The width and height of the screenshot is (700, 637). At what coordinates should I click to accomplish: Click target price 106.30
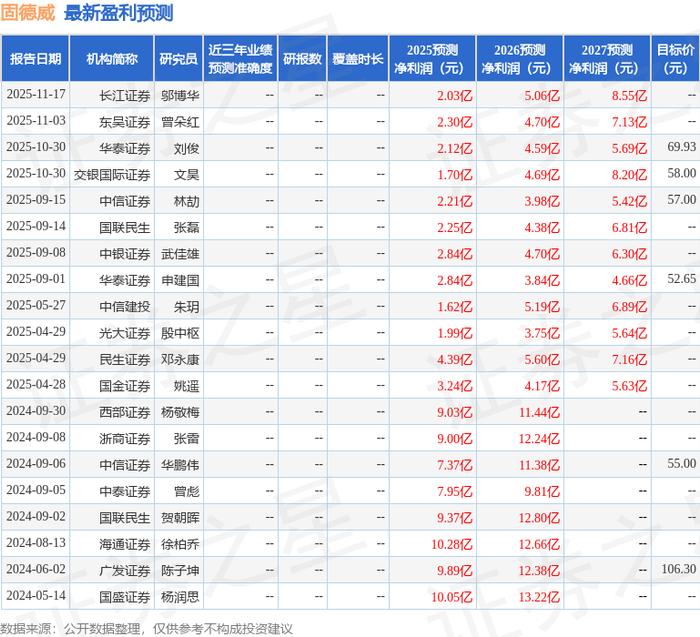679,569
